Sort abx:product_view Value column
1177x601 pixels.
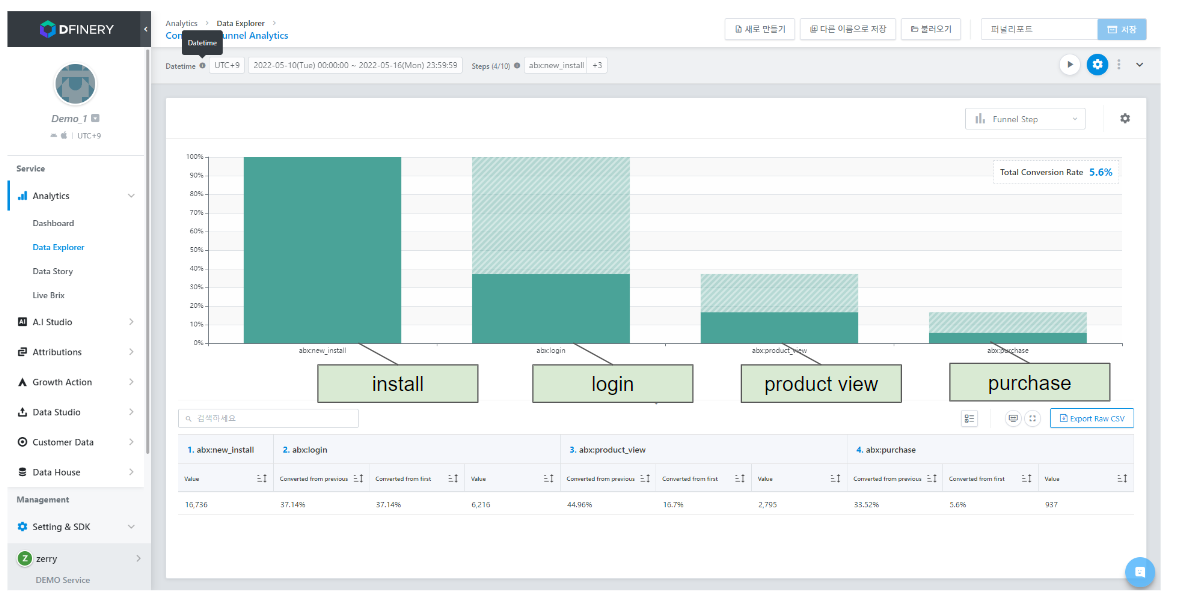(x=835, y=479)
